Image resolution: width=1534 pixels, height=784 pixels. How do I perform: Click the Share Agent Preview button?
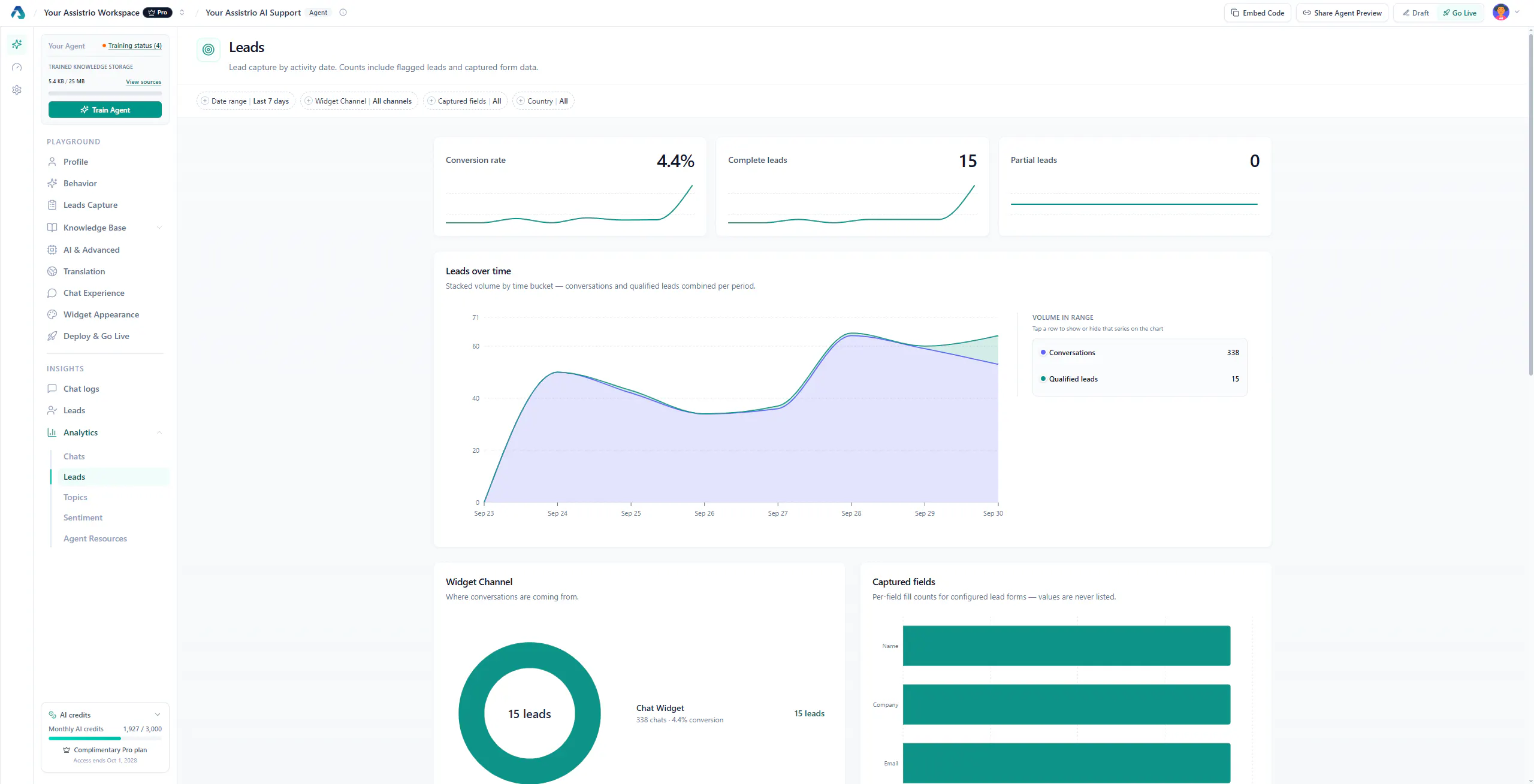(x=1342, y=13)
